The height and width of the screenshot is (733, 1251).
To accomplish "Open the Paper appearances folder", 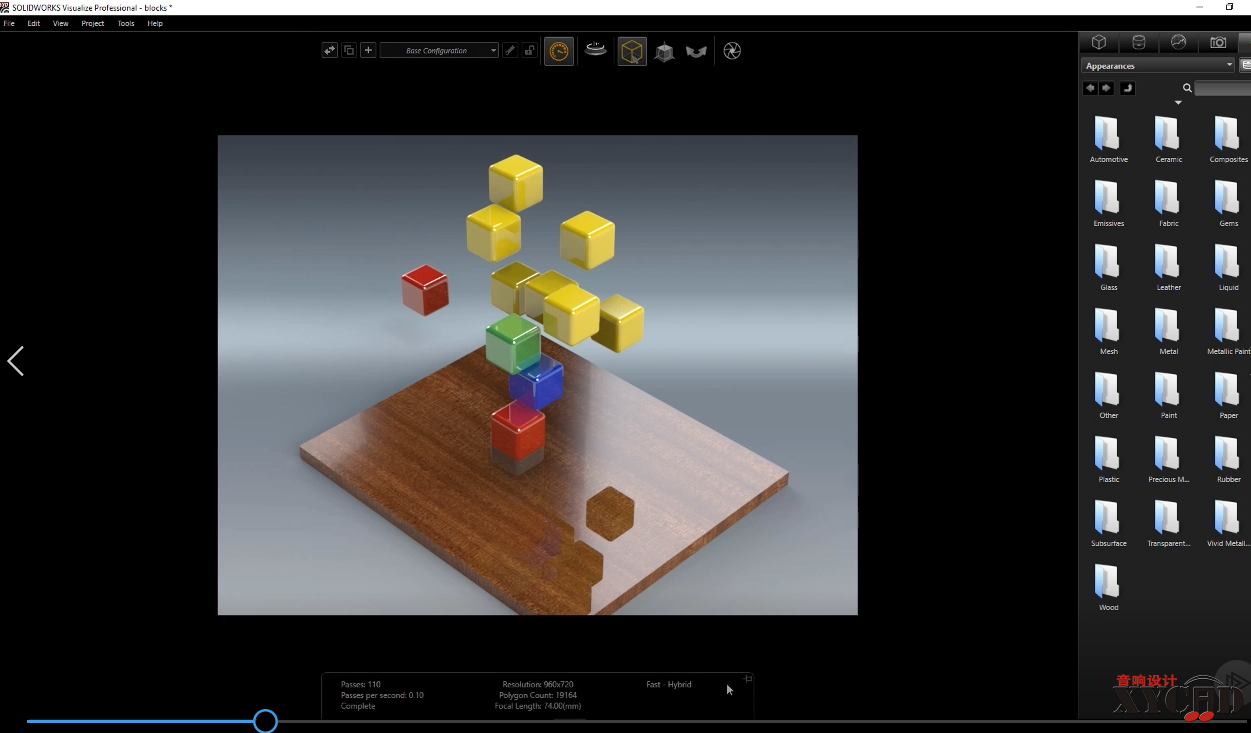I will [1228, 394].
